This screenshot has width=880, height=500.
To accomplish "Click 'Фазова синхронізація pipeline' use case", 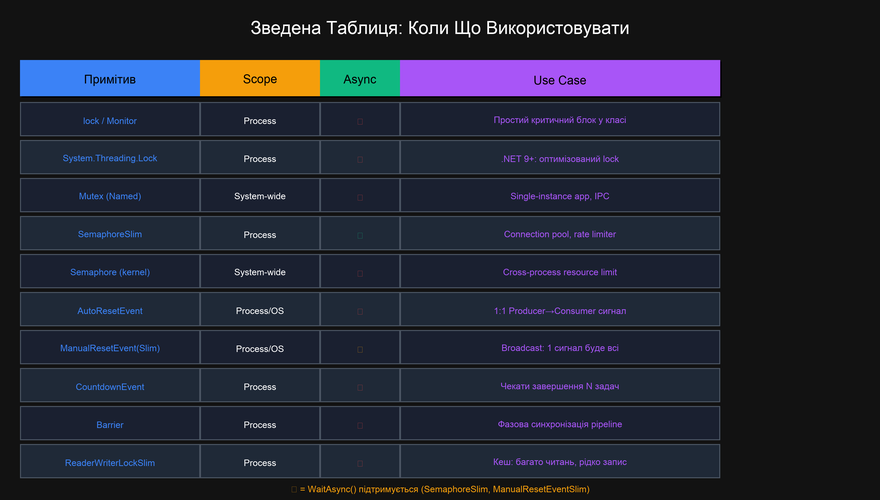I will click(x=560, y=424).
